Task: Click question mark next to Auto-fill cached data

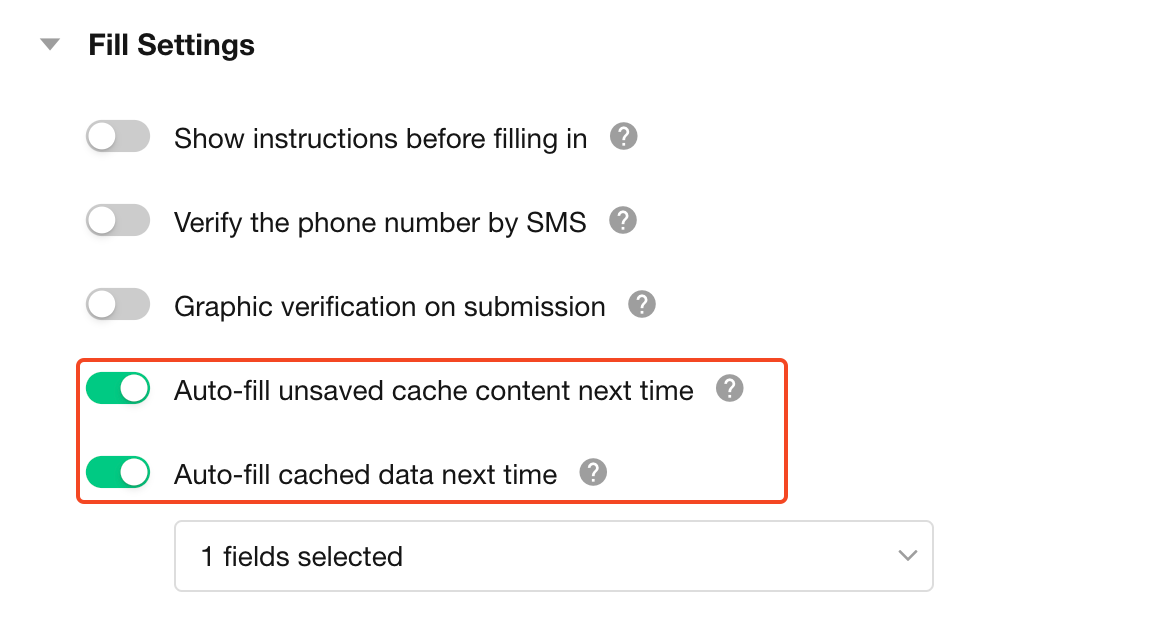Action: coord(594,472)
